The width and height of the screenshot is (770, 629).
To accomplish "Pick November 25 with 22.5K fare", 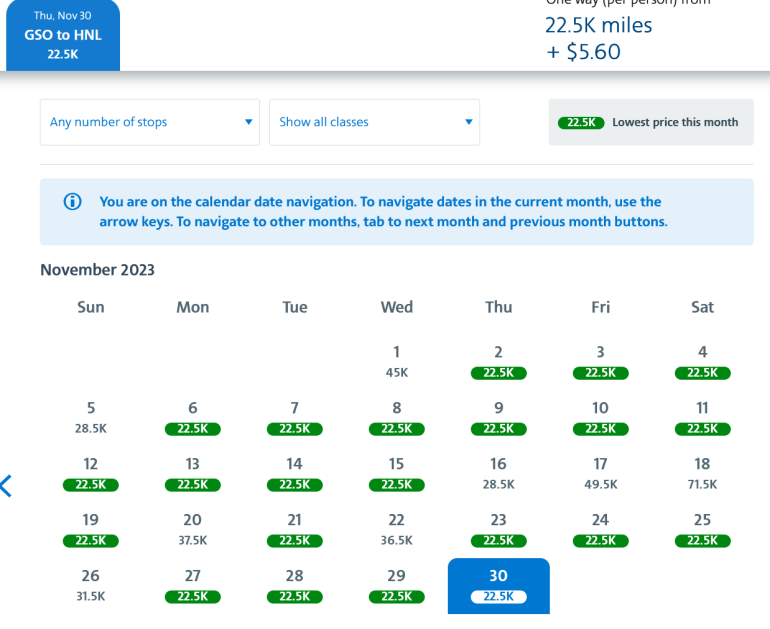I will coord(703,529).
